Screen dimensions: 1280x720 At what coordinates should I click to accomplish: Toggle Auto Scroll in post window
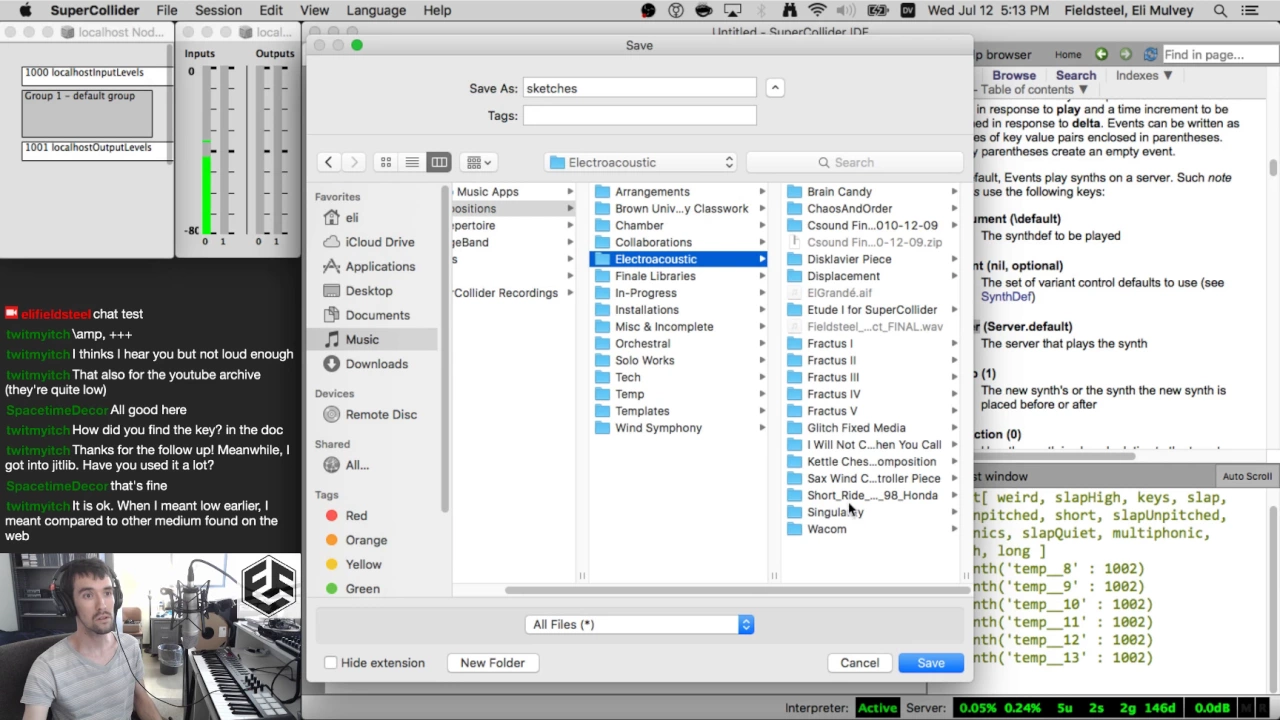click(x=1247, y=477)
